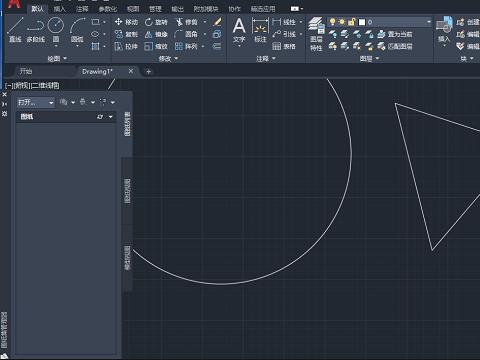Toggle layer 0 freeze sun icon
This screenshot has width=480, height=360.
pyautogui.click(x=342, y=22)
